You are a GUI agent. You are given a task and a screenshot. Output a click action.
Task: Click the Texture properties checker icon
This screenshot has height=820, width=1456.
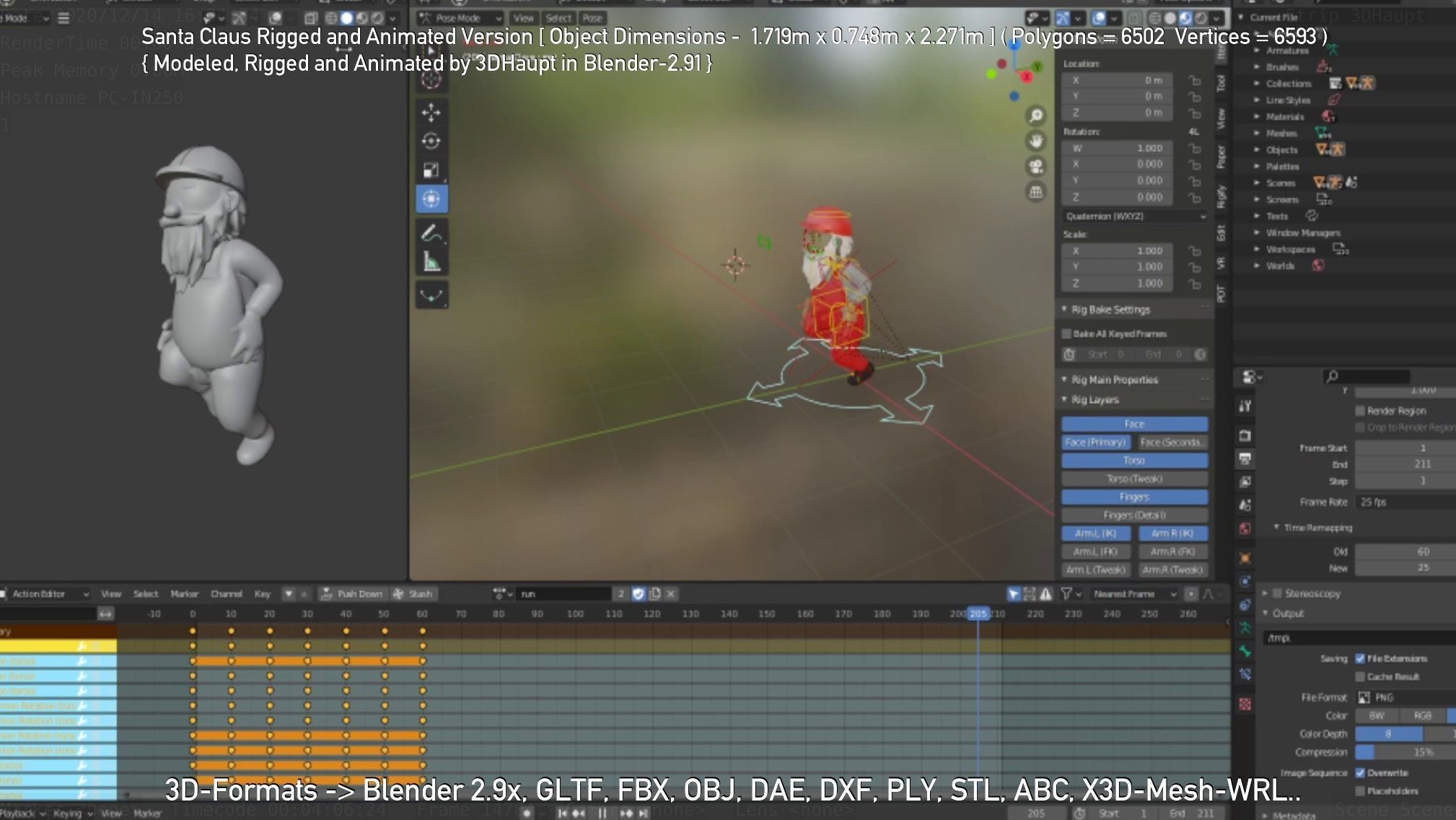point(1245,704)
